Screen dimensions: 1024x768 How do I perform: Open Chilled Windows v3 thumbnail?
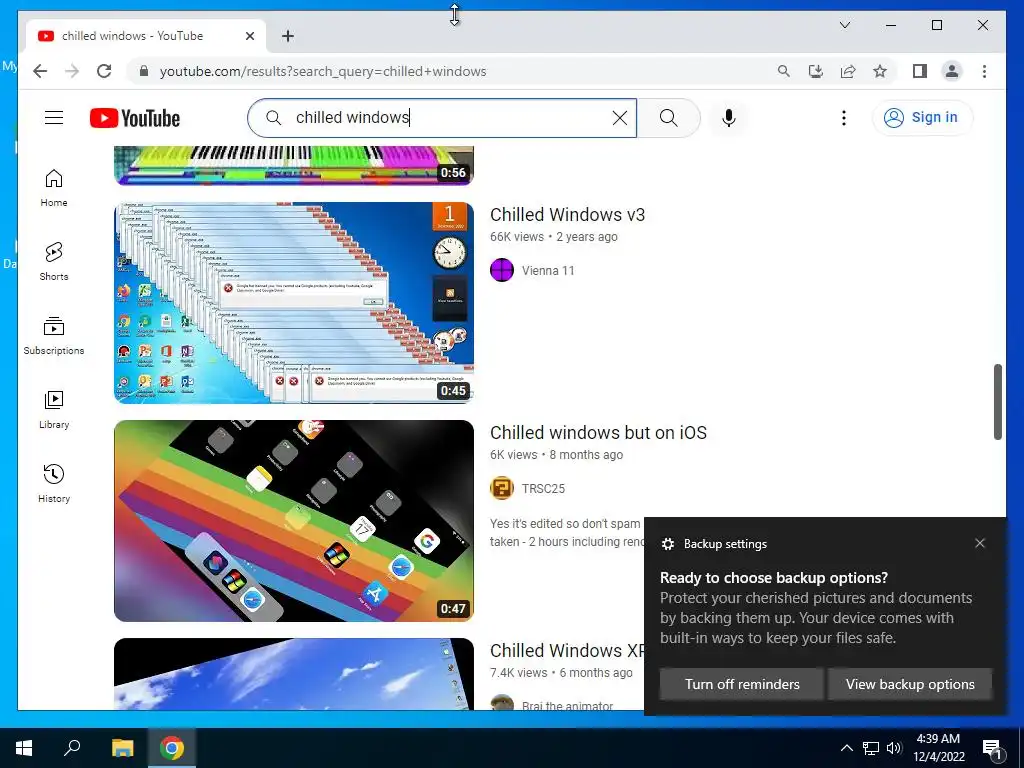[294, 303]
